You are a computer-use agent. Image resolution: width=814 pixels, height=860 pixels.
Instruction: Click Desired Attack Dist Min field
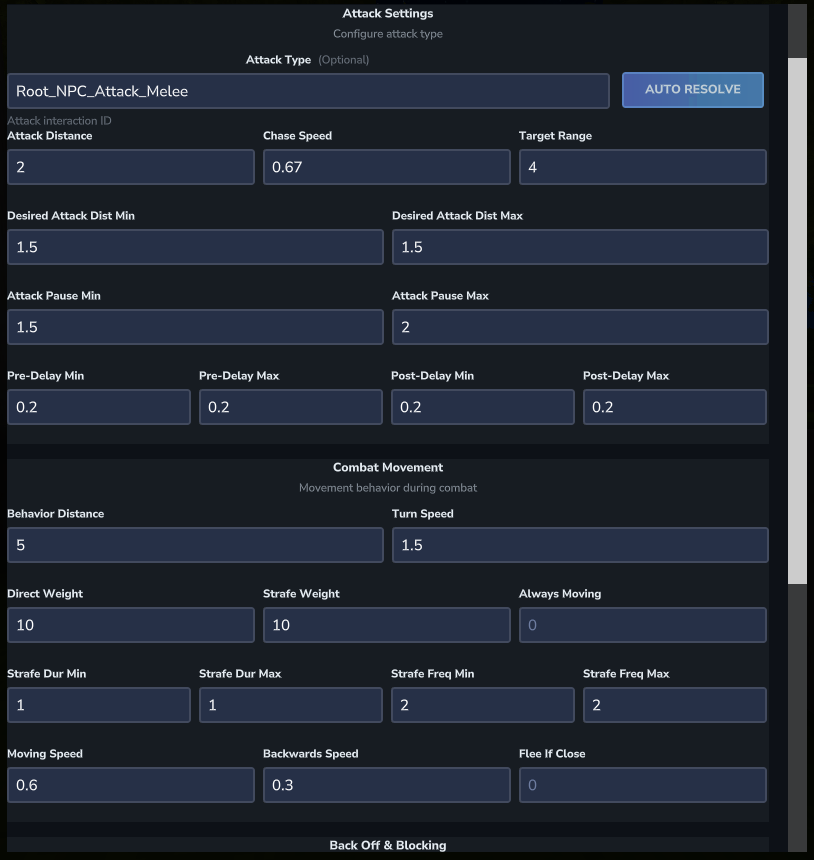(x=195, y=247)
